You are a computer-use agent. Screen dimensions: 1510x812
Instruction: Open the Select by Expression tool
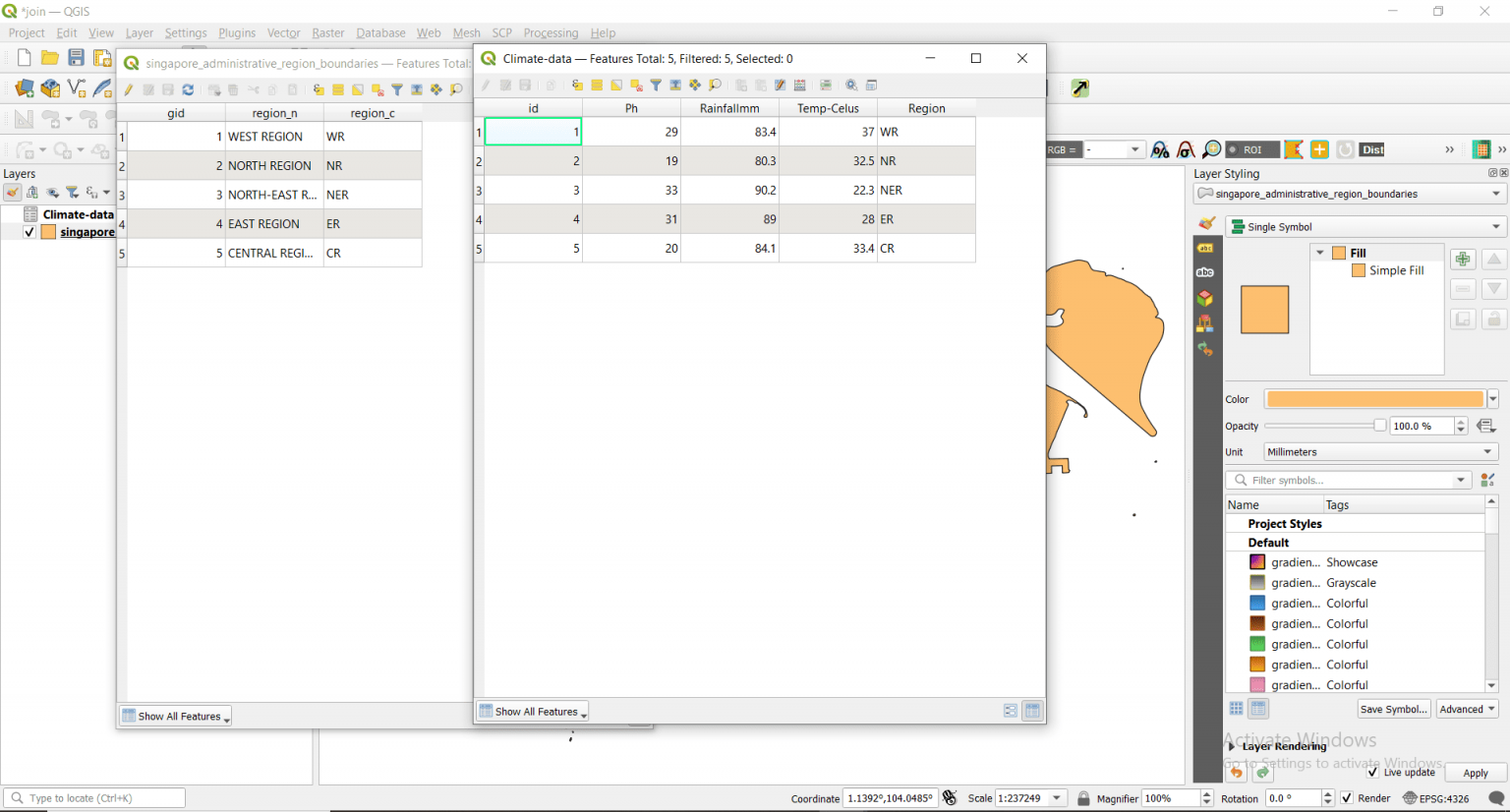578,85
